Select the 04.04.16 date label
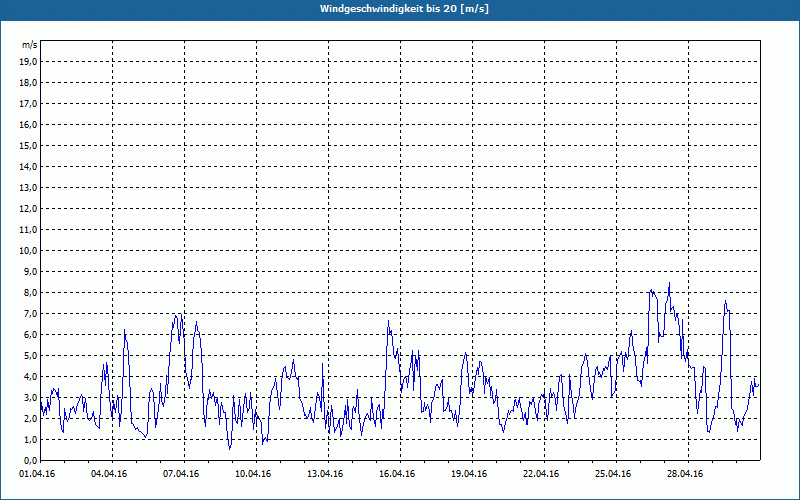 pyautogui.click(x=109, y=474)
